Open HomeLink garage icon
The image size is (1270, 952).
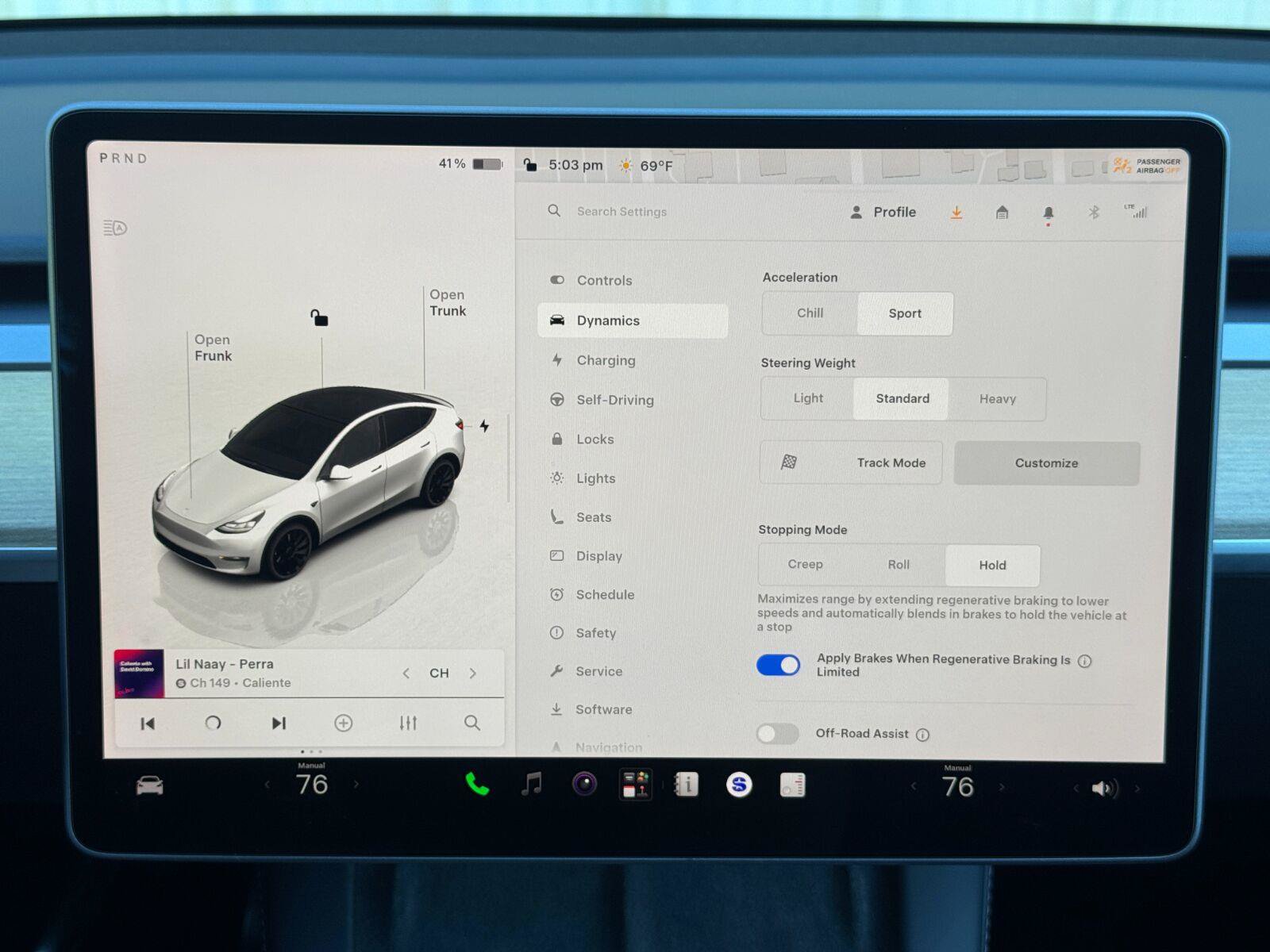(1002, 212)
